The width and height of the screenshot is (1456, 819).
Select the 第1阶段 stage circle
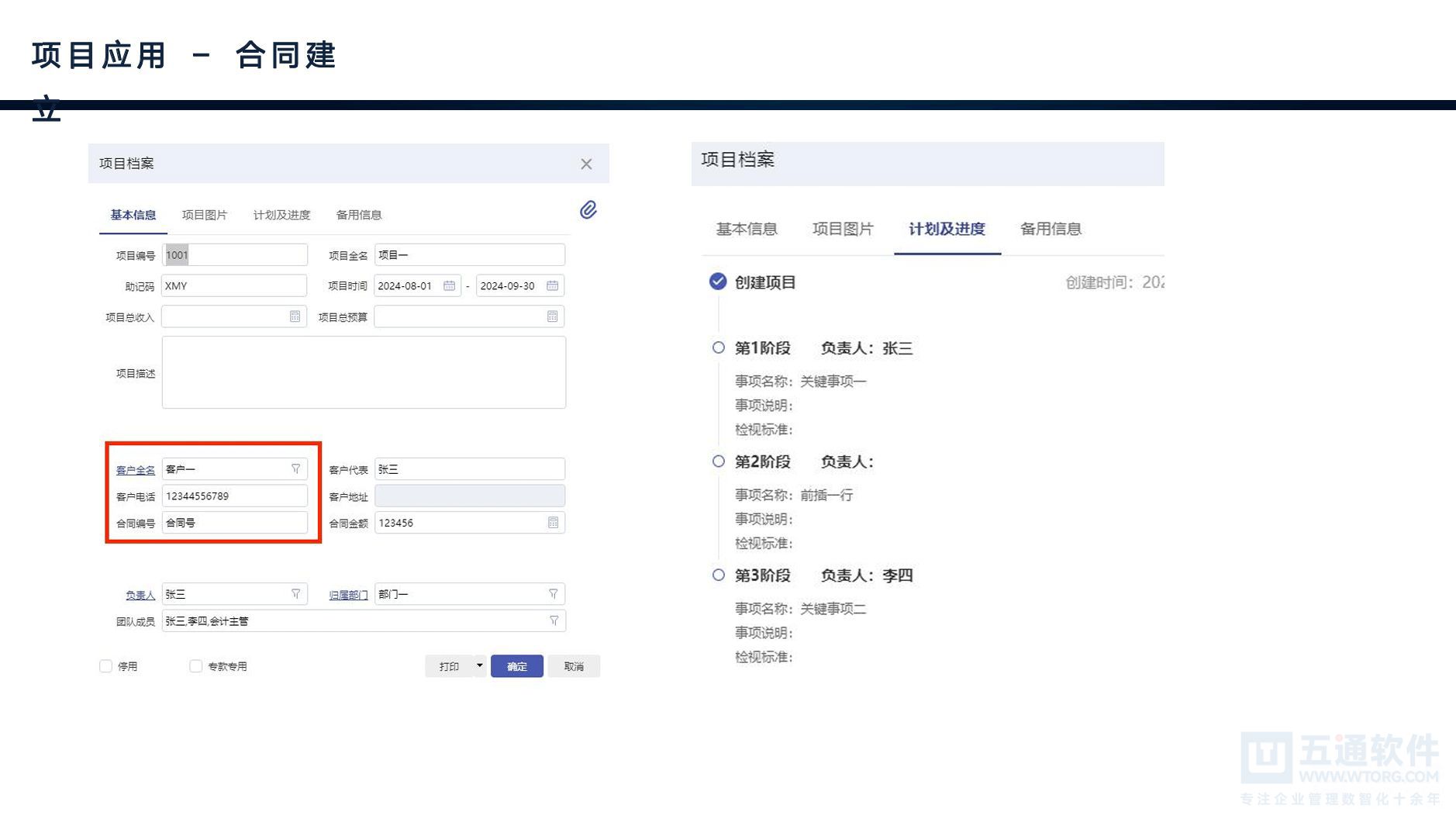pos(719,347)
